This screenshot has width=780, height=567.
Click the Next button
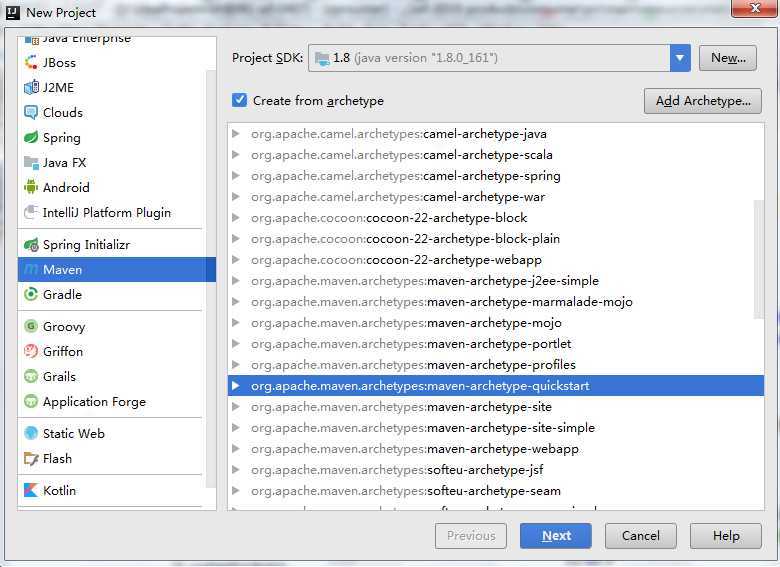pos(556,536)
